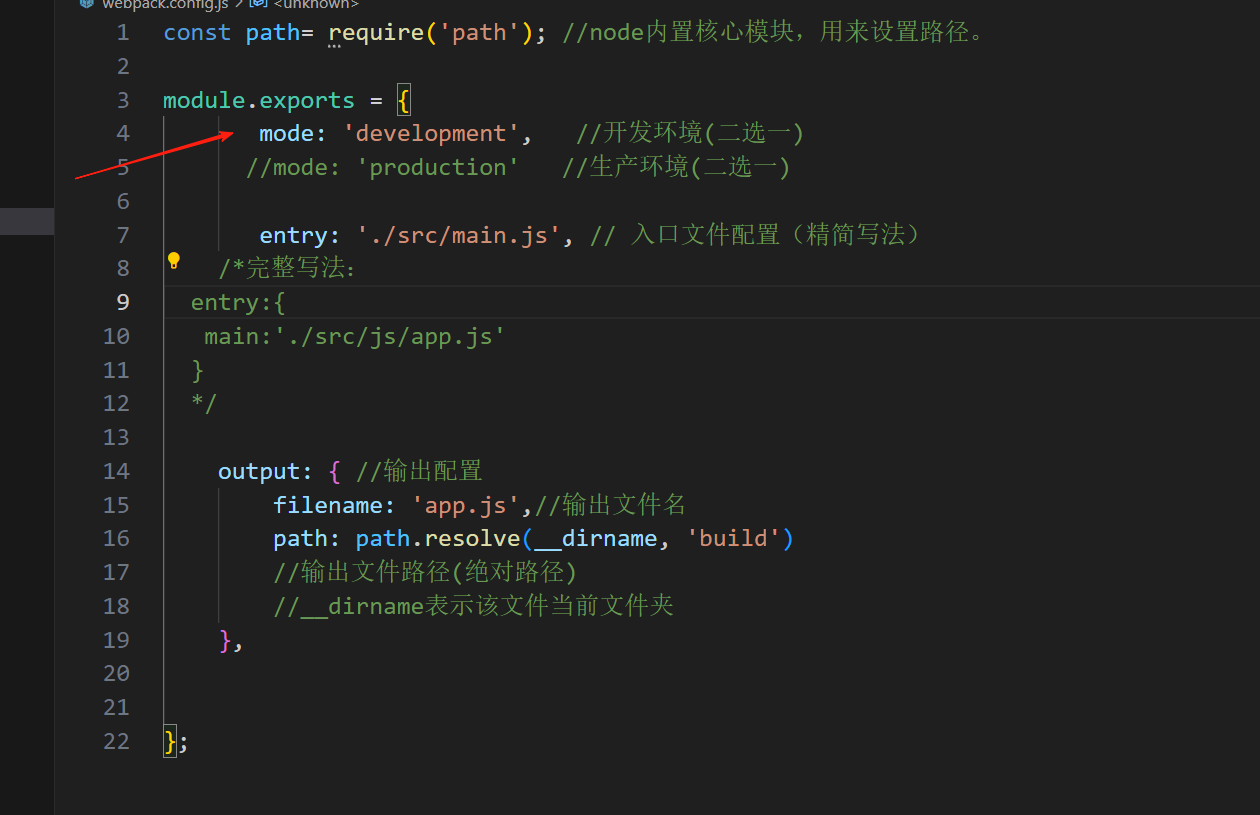
Task: Click the '//__dirname表示该文件当前文件夹' comment
Action: click(473, 606)
